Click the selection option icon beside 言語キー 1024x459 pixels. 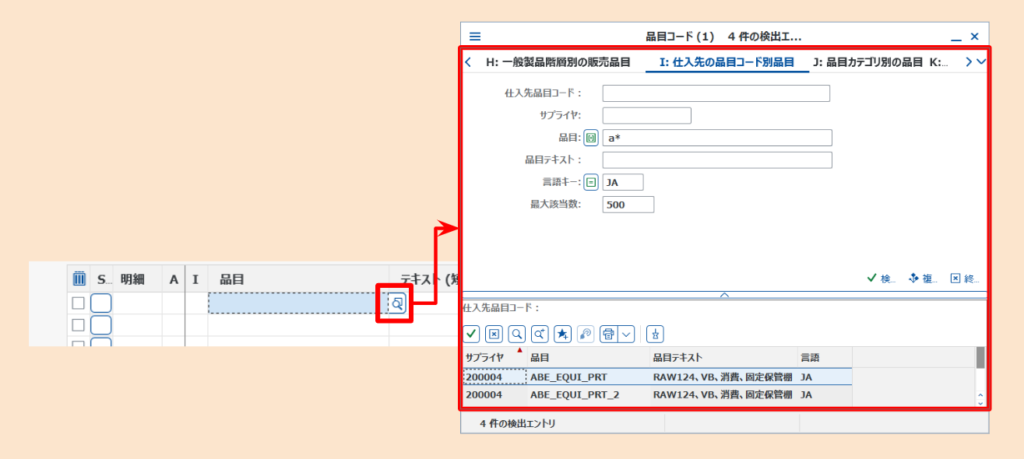tap(590, 182)
